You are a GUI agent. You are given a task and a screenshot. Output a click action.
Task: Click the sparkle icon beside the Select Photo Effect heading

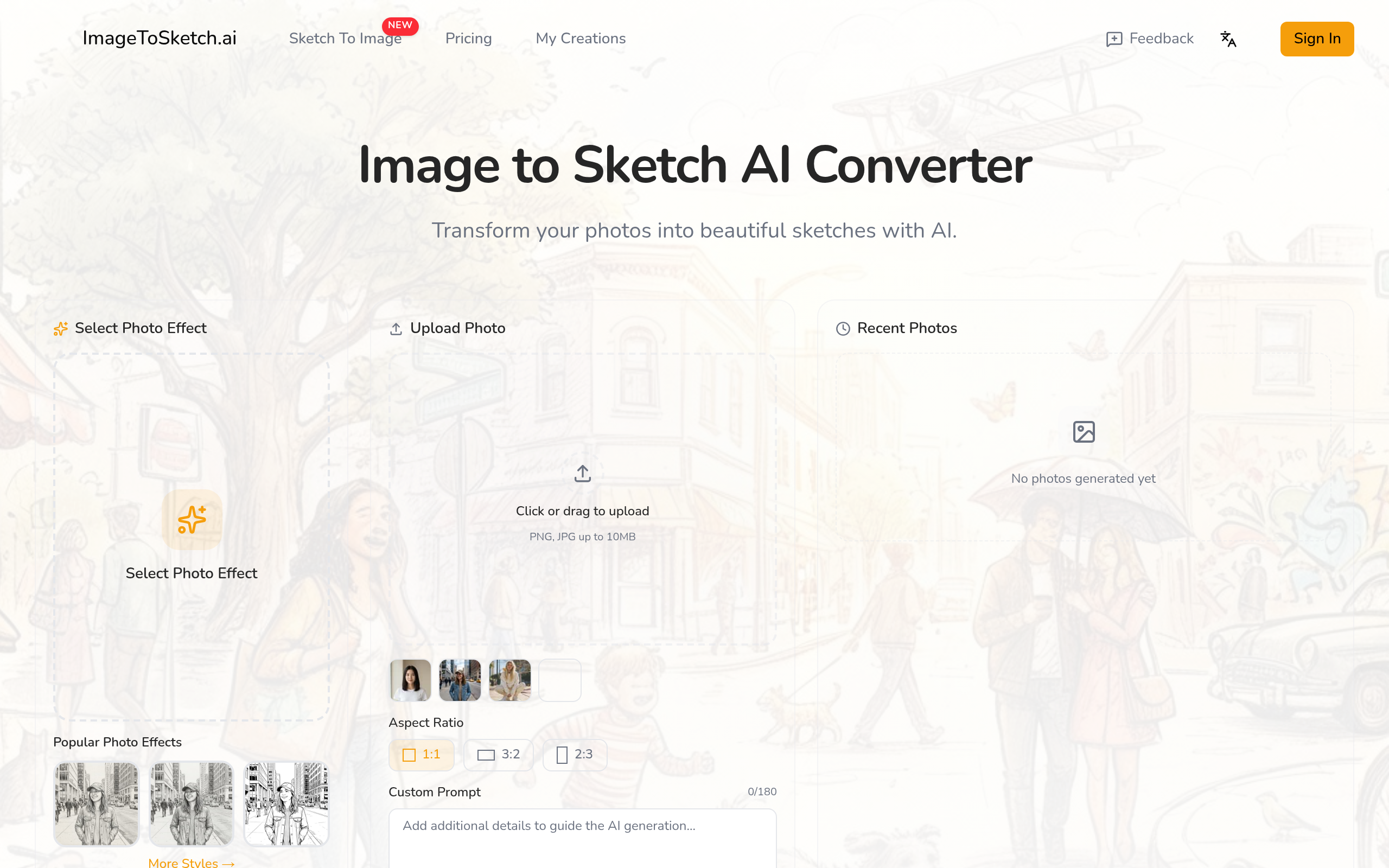tap(61, 328)
